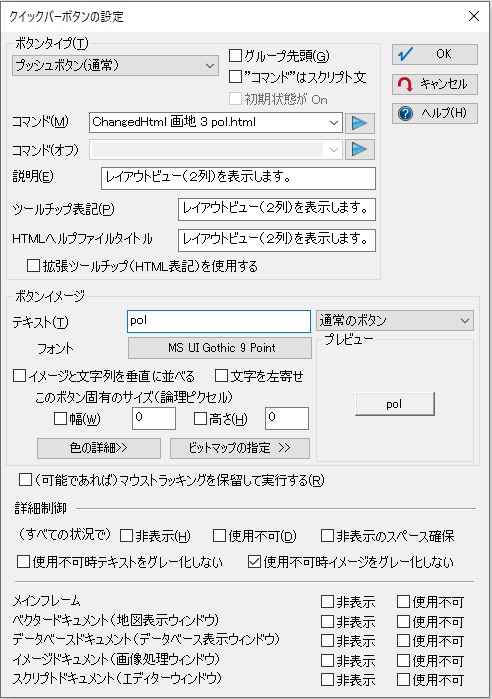This screenshot has width=492, height=699.
Task: Enable the グループ先頭(G) checkbox
Action: tap(235, 56)
